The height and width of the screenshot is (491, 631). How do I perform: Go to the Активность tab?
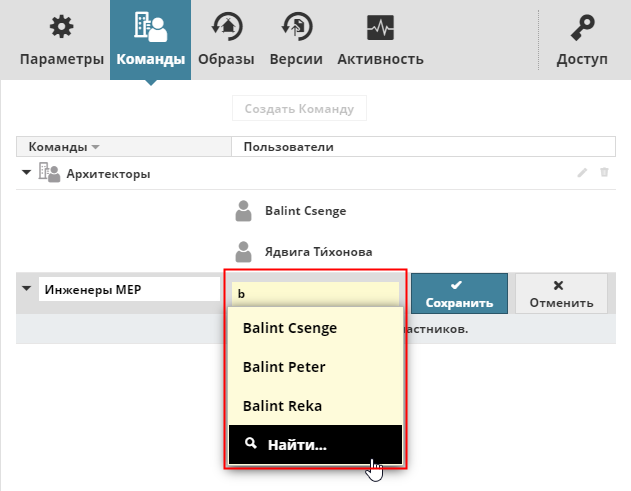tap(380, 40)
